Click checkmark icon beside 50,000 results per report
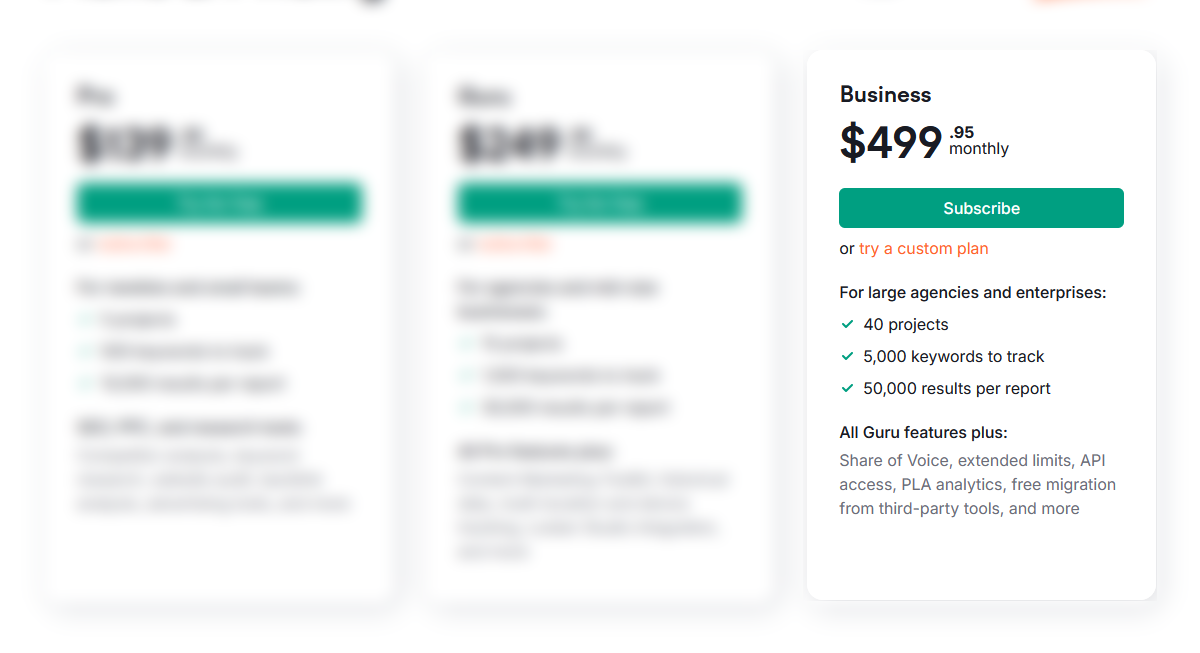 click(x=848, y=388)
